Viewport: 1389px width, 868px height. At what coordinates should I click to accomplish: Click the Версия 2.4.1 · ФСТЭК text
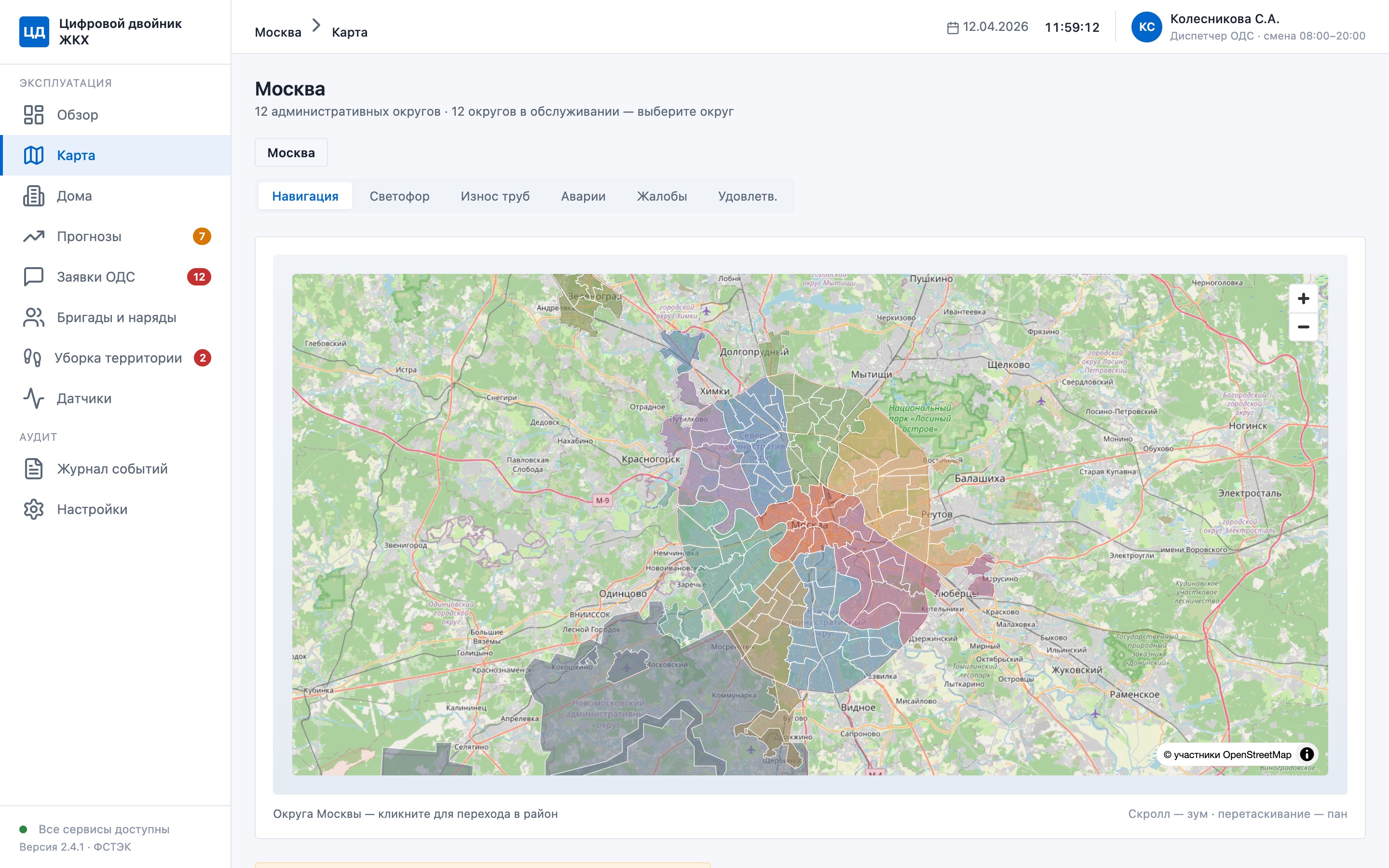tap(75, 847)
